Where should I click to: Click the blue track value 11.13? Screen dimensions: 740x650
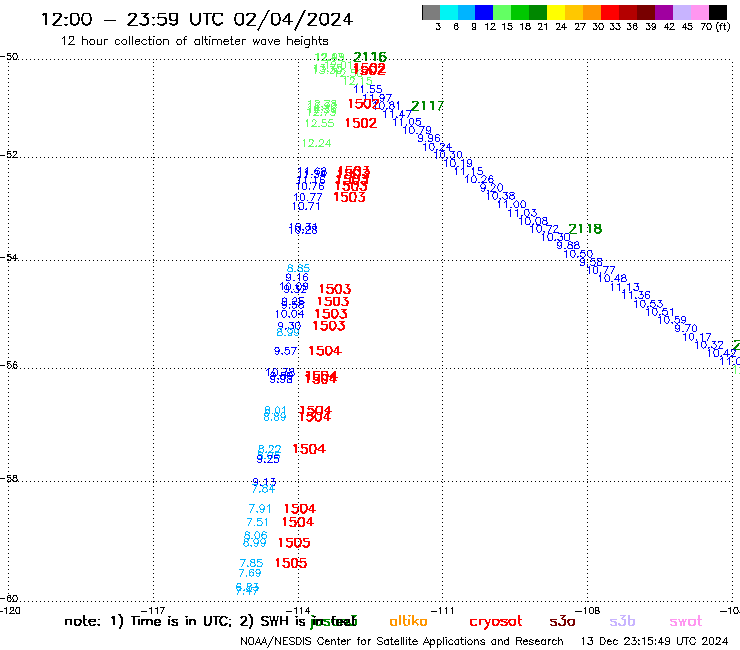click(624, 287)
